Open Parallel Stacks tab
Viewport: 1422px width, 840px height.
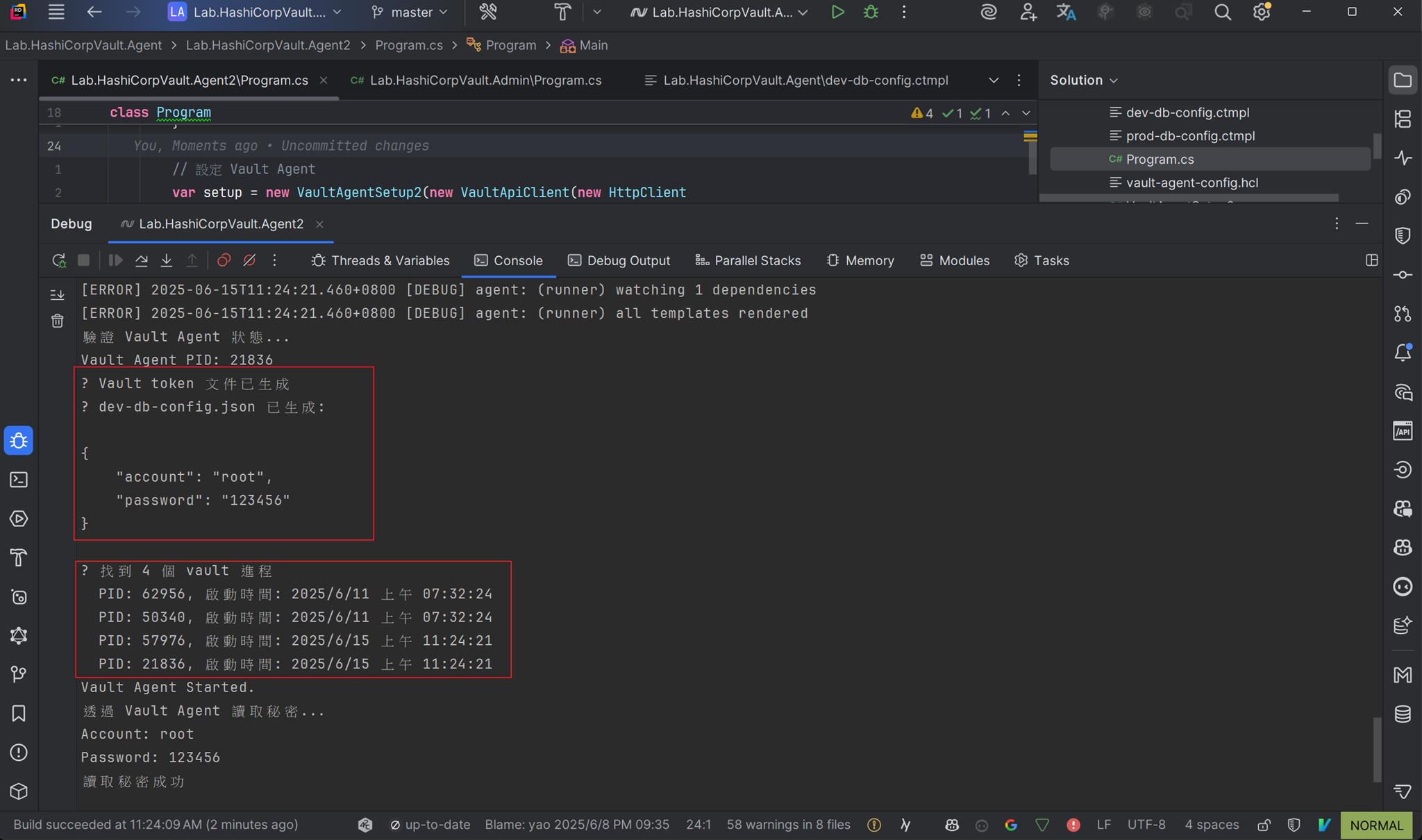pyautogui.click(x=748, y=260)
